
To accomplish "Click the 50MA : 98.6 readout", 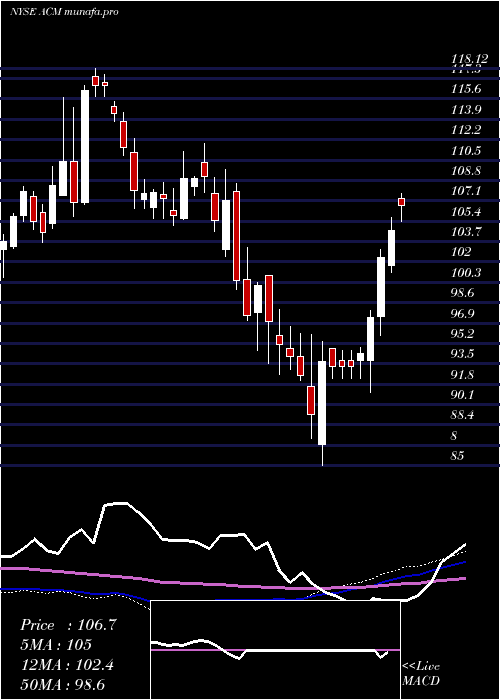I will click(x=63, y=684).
